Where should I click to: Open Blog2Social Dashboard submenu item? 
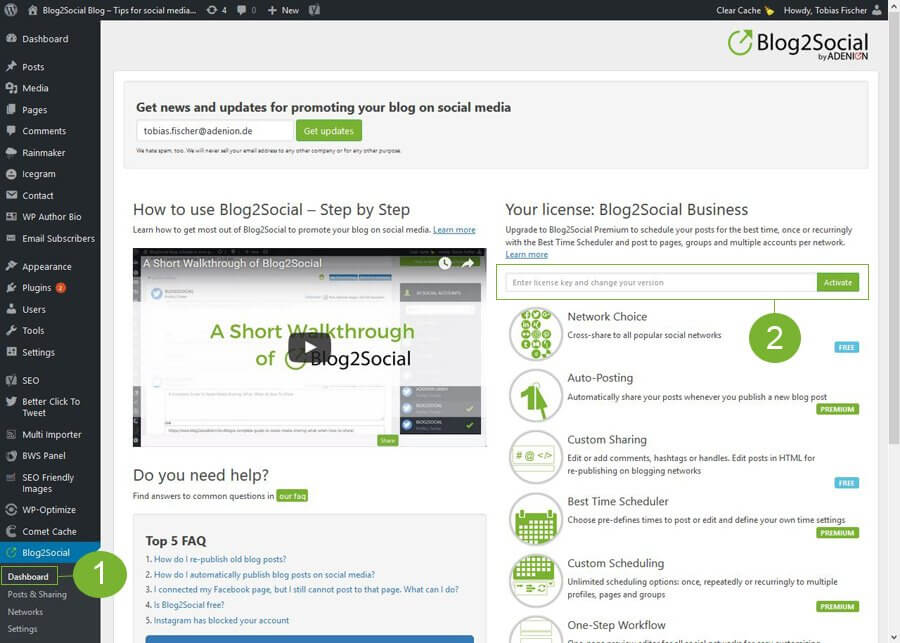pos(29,576)
